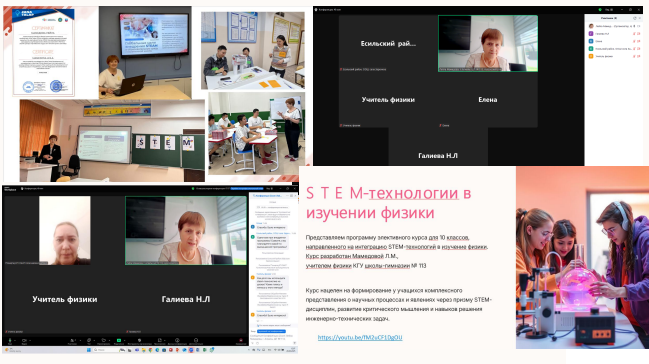This screenshot has width=649, height=364.
Task: Click the blue banner button in lower Zoom title bar
Action: tap(247, 188)
